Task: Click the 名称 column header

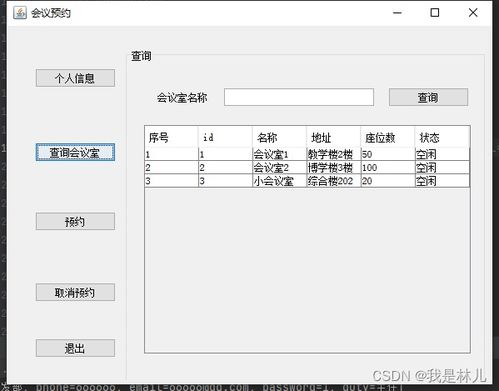Action: (x=279, y=137)
